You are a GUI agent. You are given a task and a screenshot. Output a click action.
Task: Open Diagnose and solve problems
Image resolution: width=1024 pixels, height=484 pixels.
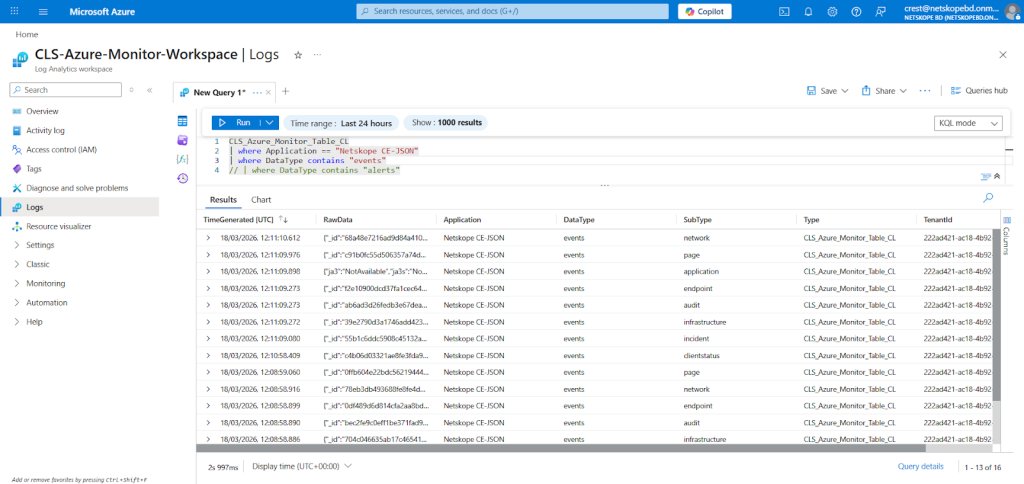pyautogui.click(x=79, y=187)
